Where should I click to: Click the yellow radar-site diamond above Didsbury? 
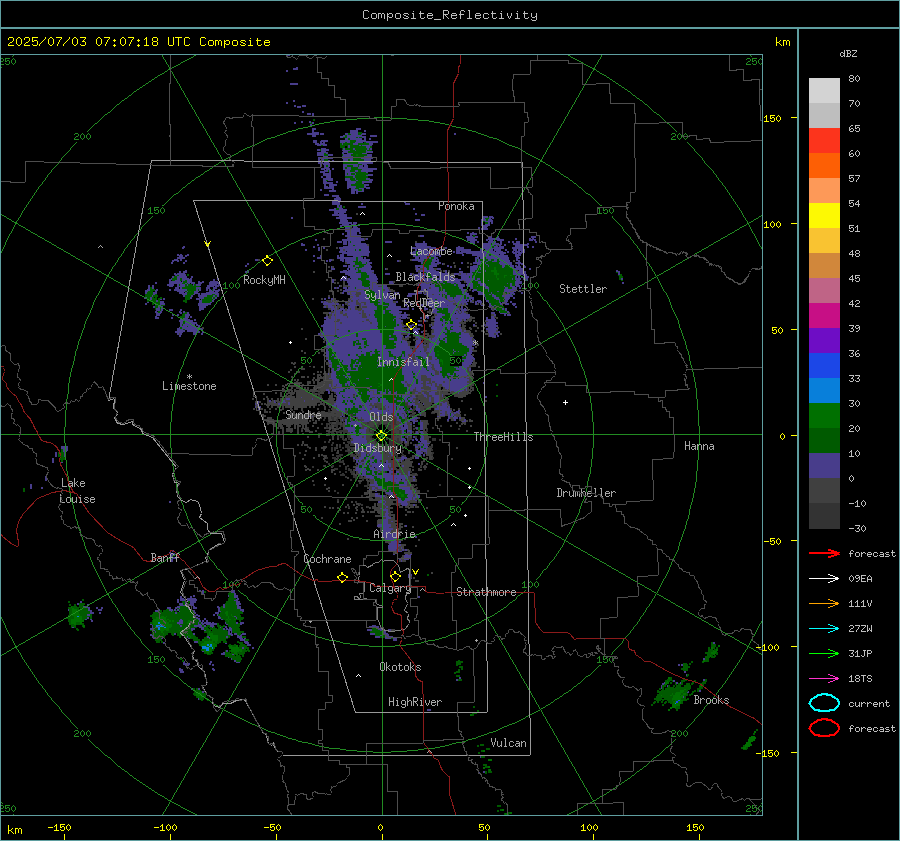pyautogui.click(x=381, y=436)
